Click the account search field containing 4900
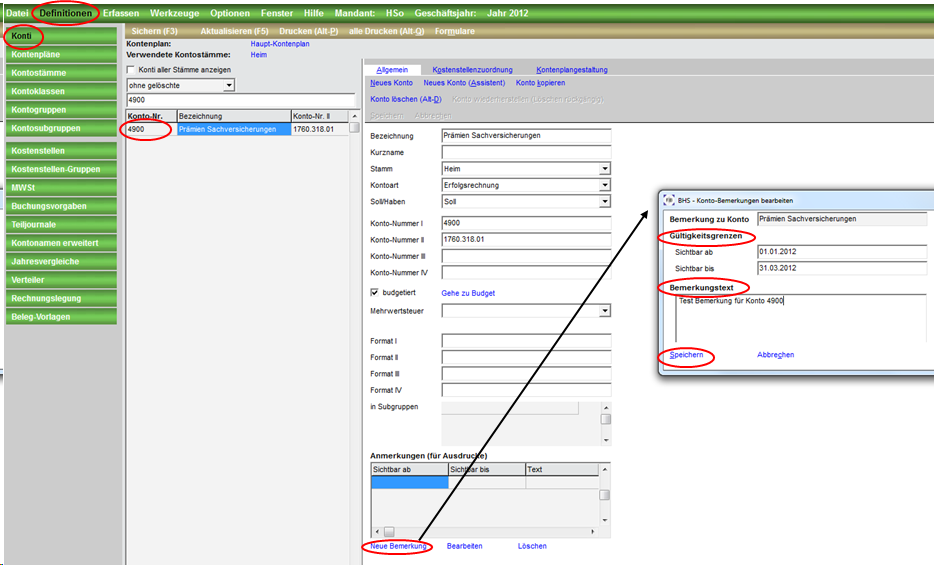 241,100
